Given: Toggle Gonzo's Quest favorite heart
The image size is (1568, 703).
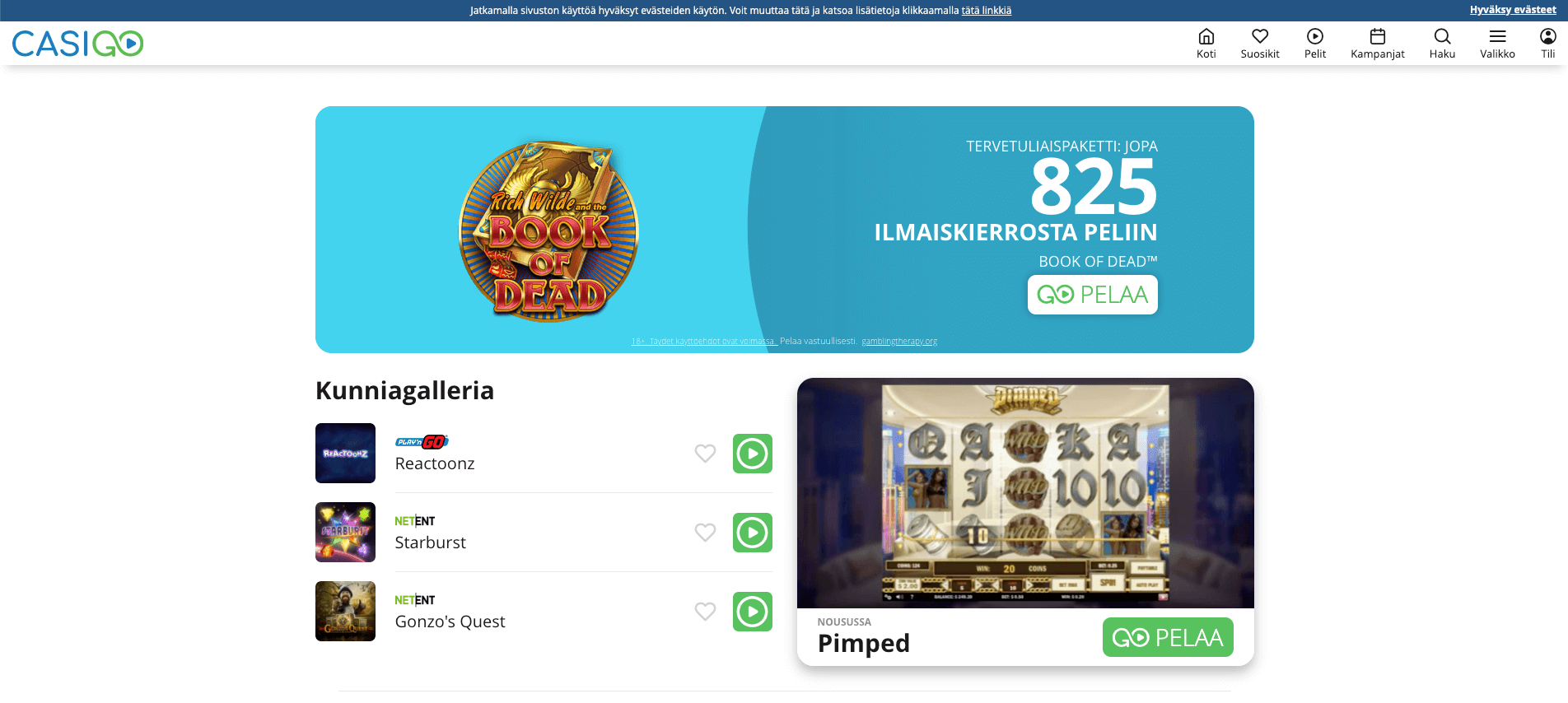Looking at the screenshot, I should (705, 612).
